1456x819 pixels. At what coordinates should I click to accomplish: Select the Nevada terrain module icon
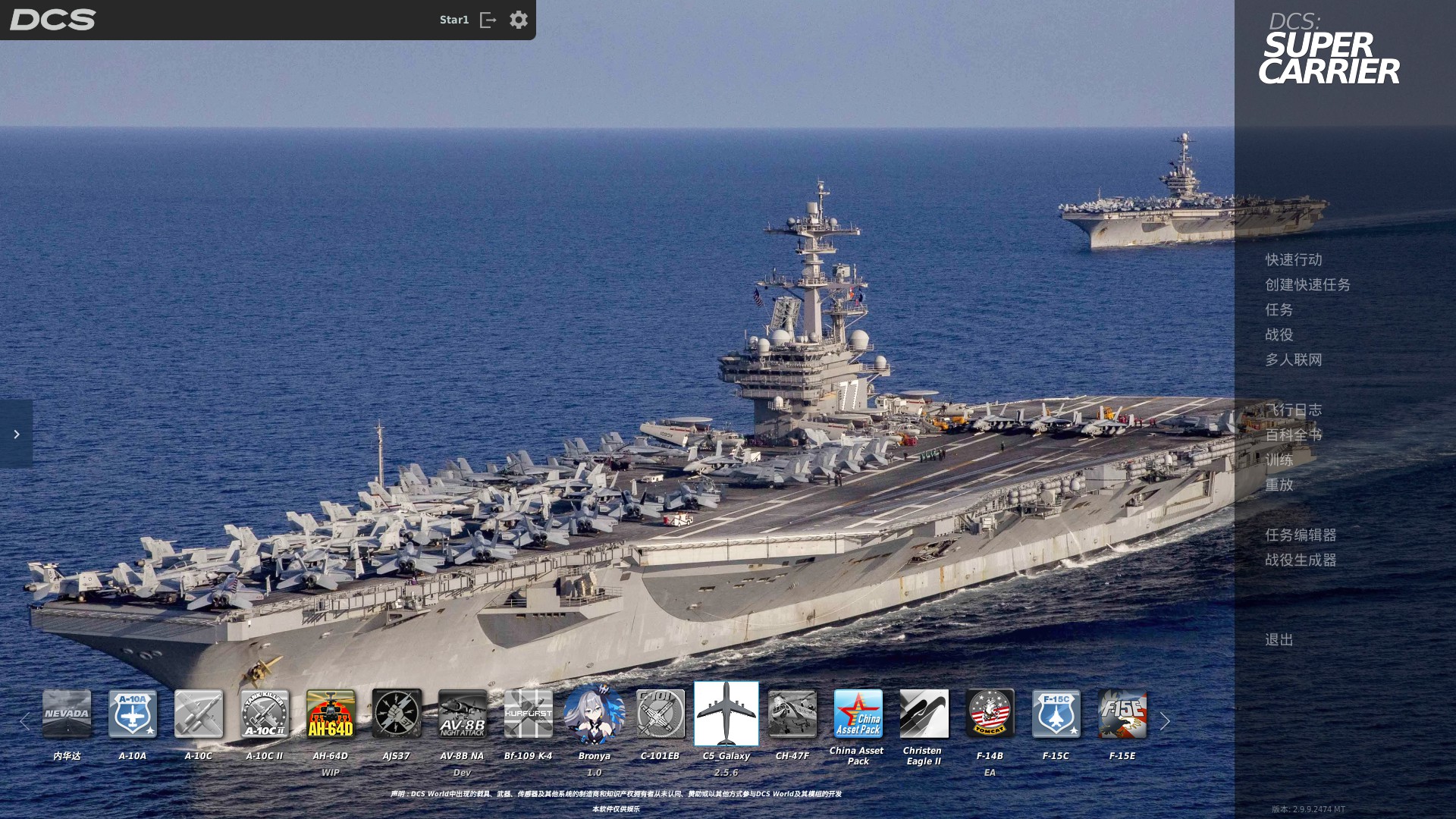click(67, 714)
